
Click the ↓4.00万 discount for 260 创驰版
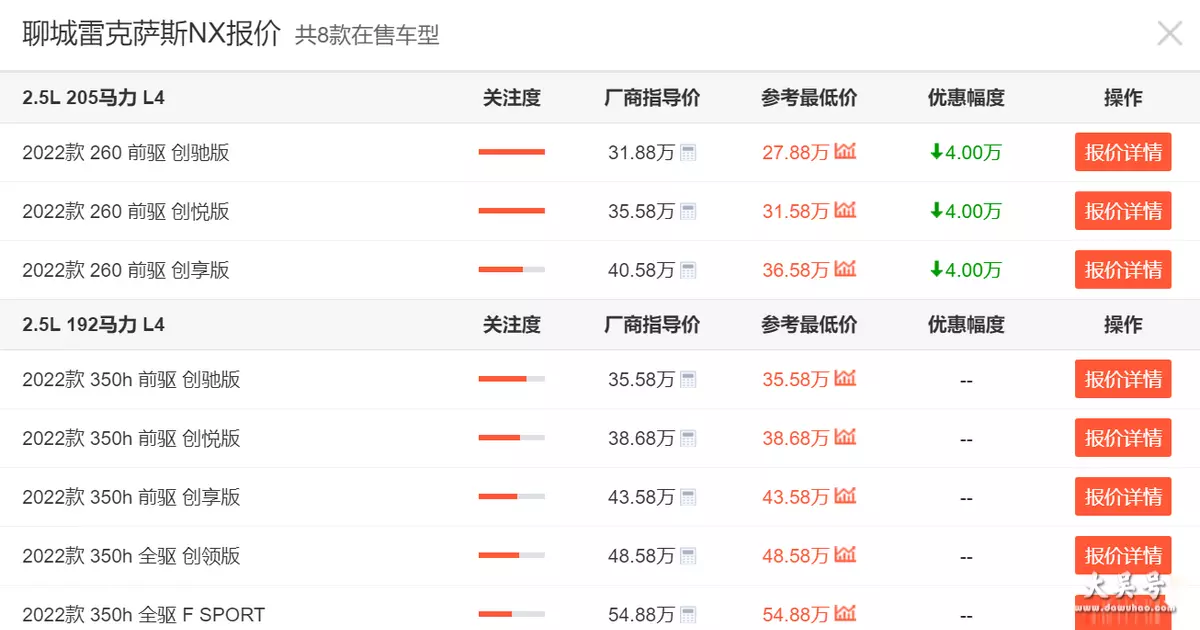966,153
